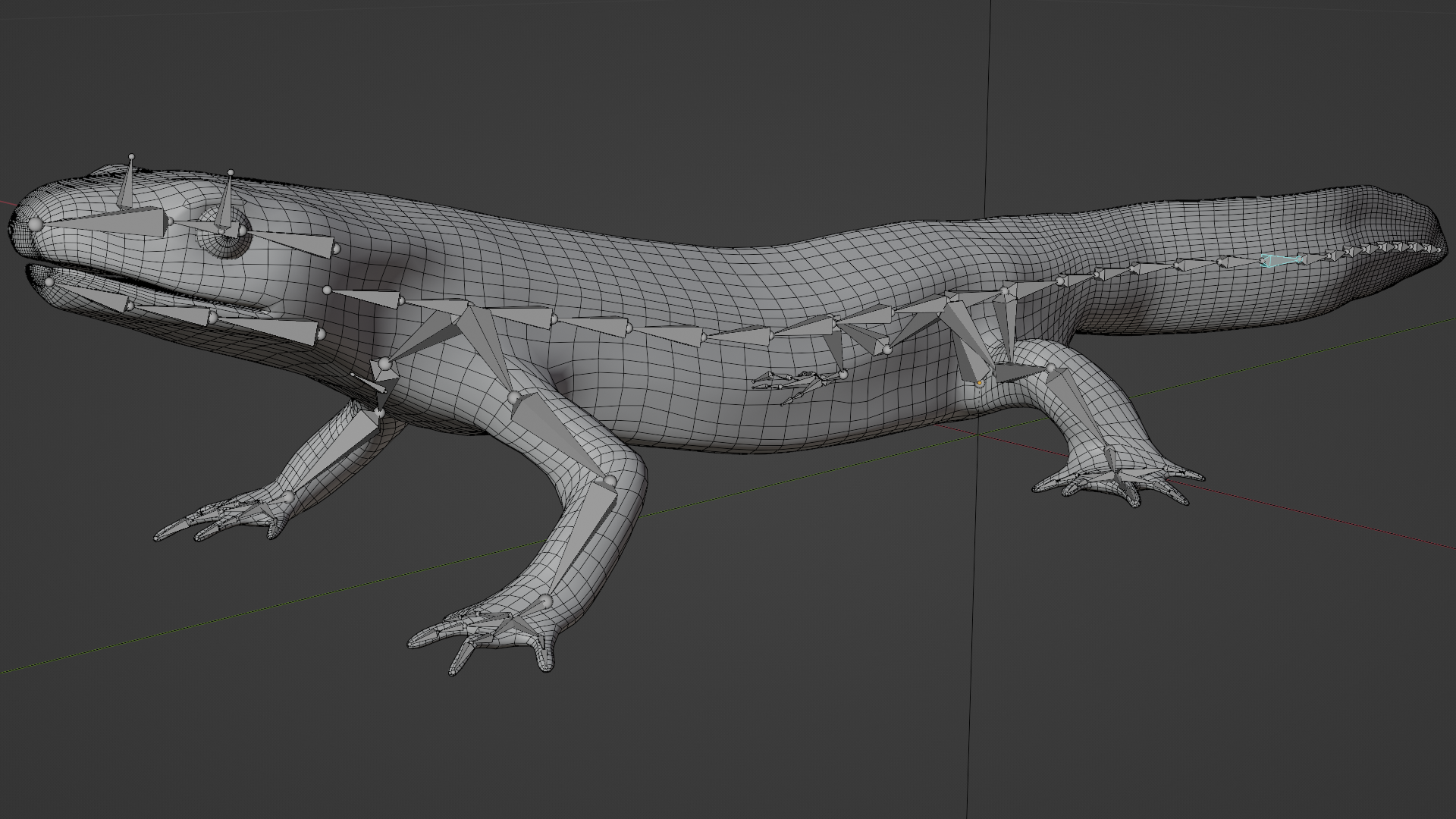Select the rear eye control bone tip
The width and height of the screenshot is (1456, 819).
231,174
